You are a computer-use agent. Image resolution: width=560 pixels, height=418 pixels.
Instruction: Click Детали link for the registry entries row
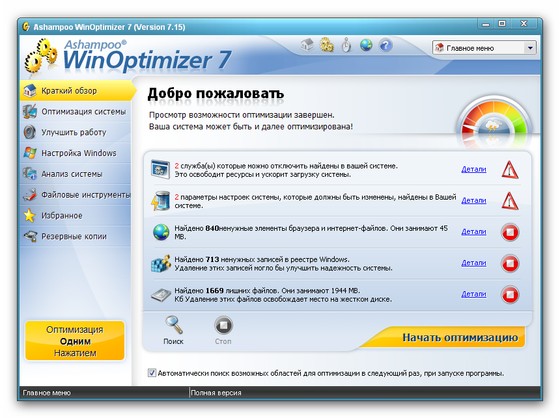point(474,263)
